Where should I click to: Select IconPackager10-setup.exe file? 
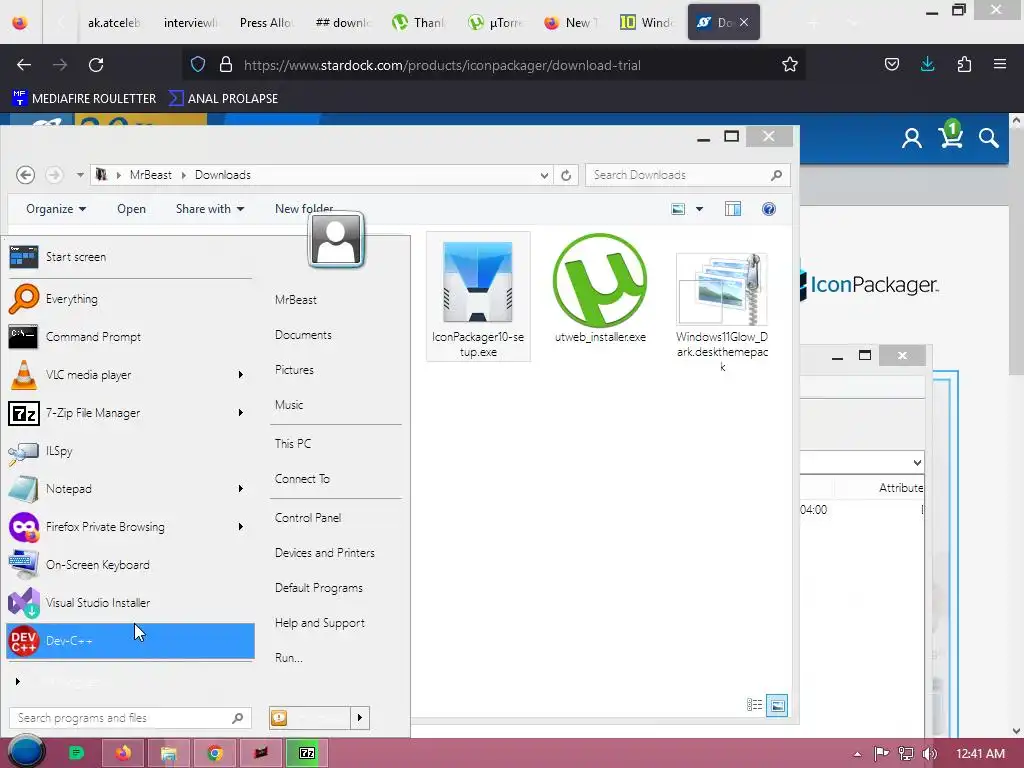(x=478, y=297)
